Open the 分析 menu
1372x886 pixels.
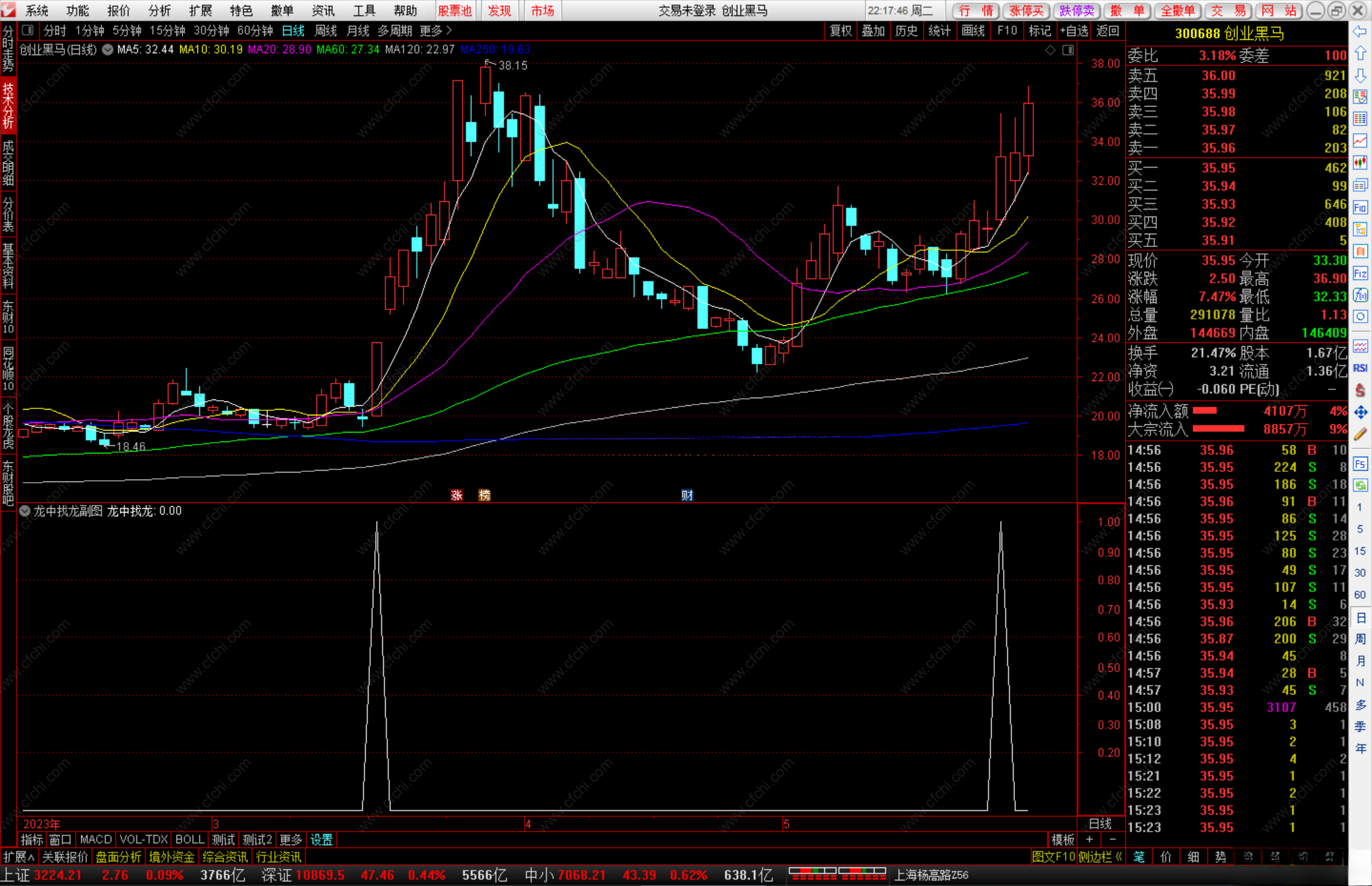pyautogui.click(x=159, y=10)
